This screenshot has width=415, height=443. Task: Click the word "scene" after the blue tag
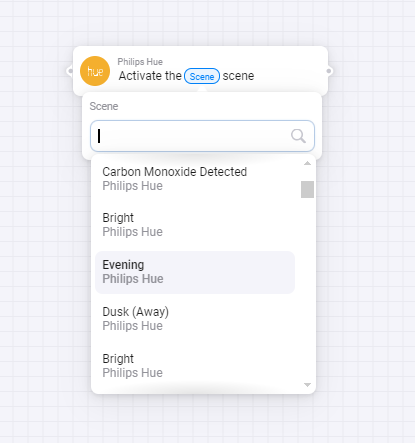point(238,76)
